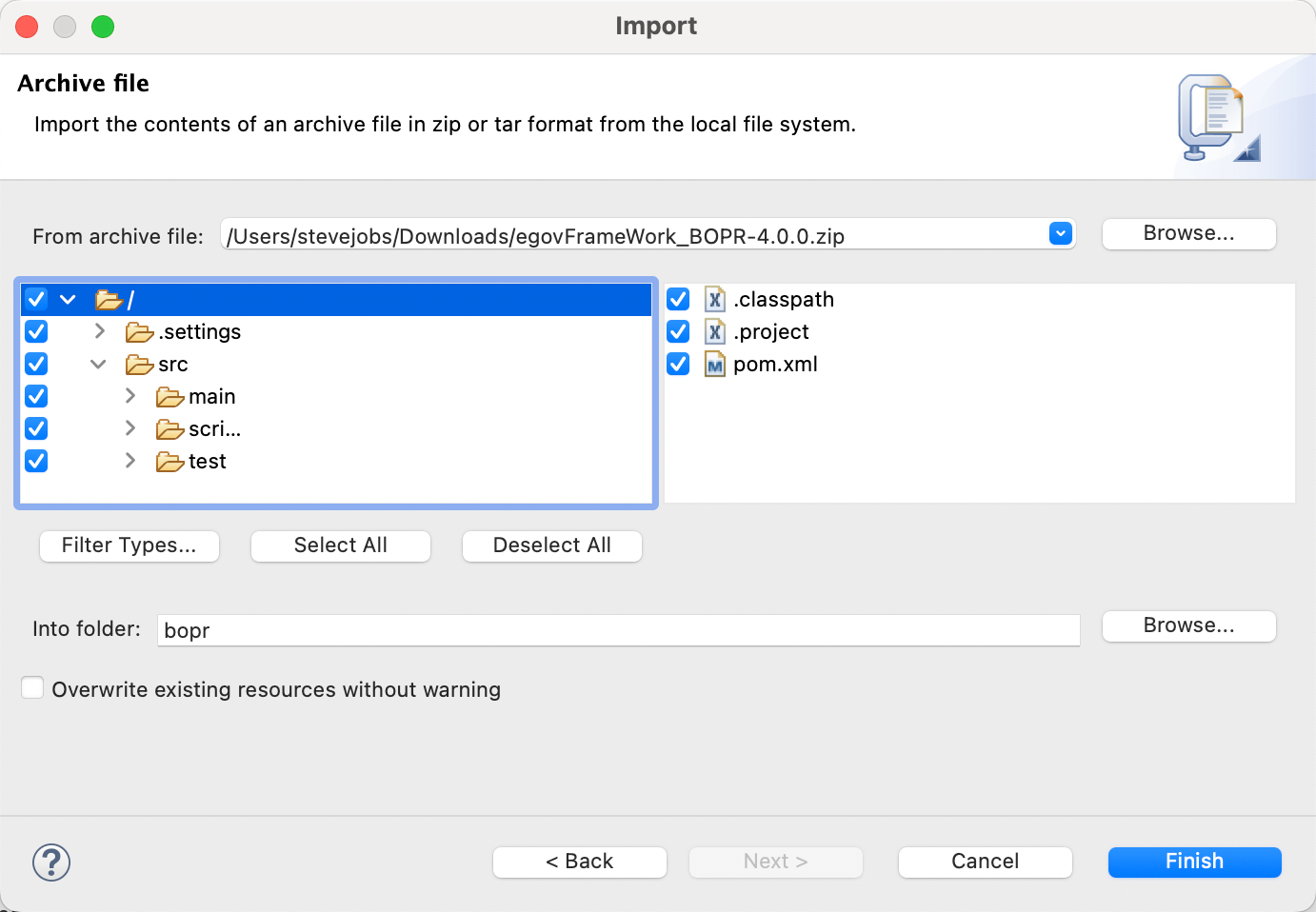Click the .settings folder icon
This screenshot has height=912, width=1316.
pos(139,332)
